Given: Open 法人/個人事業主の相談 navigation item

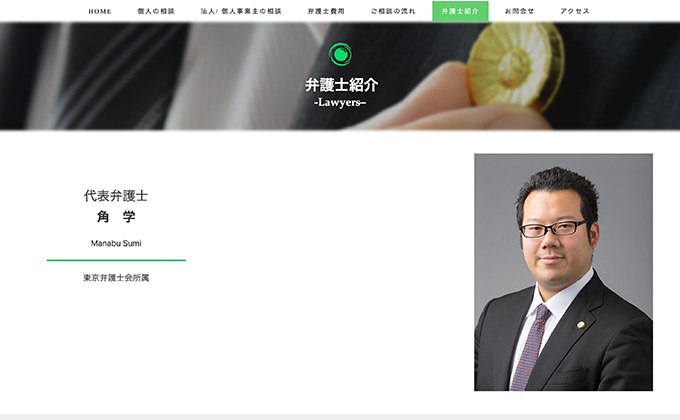Looking at the screenshot, I should click(241, 11).
